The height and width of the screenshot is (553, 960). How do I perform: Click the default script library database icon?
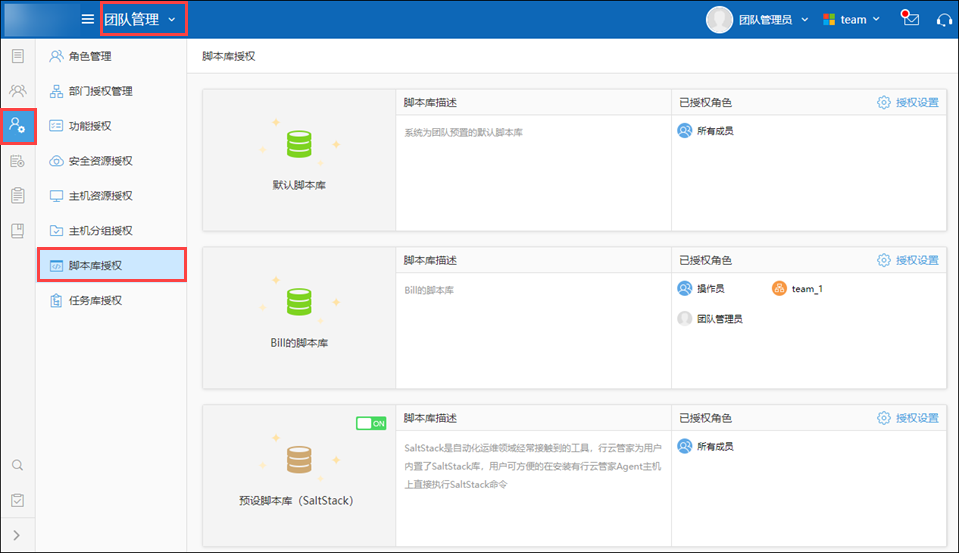(x=299, y=146)
